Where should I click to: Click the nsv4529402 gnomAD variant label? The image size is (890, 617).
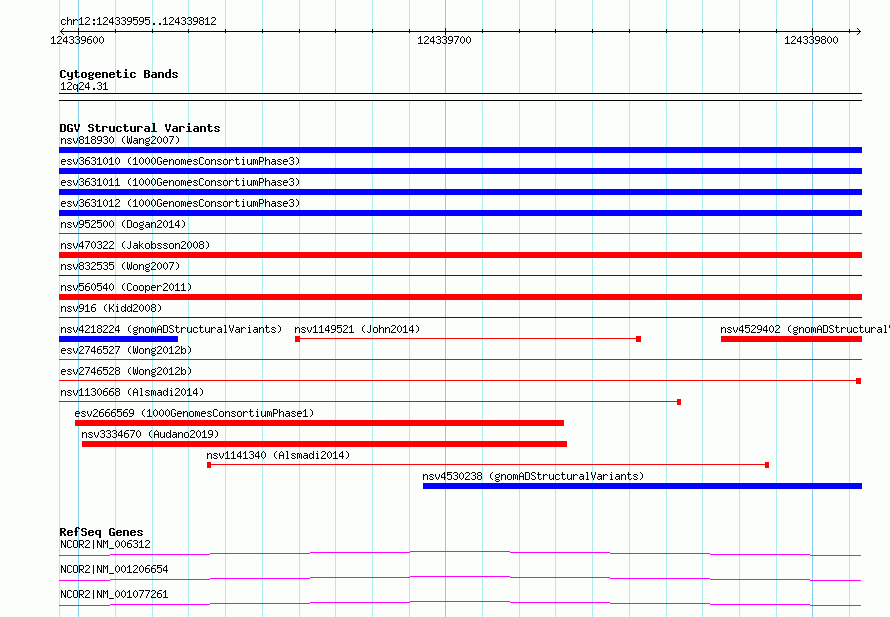pyautogui.click(x=805, y=329)
